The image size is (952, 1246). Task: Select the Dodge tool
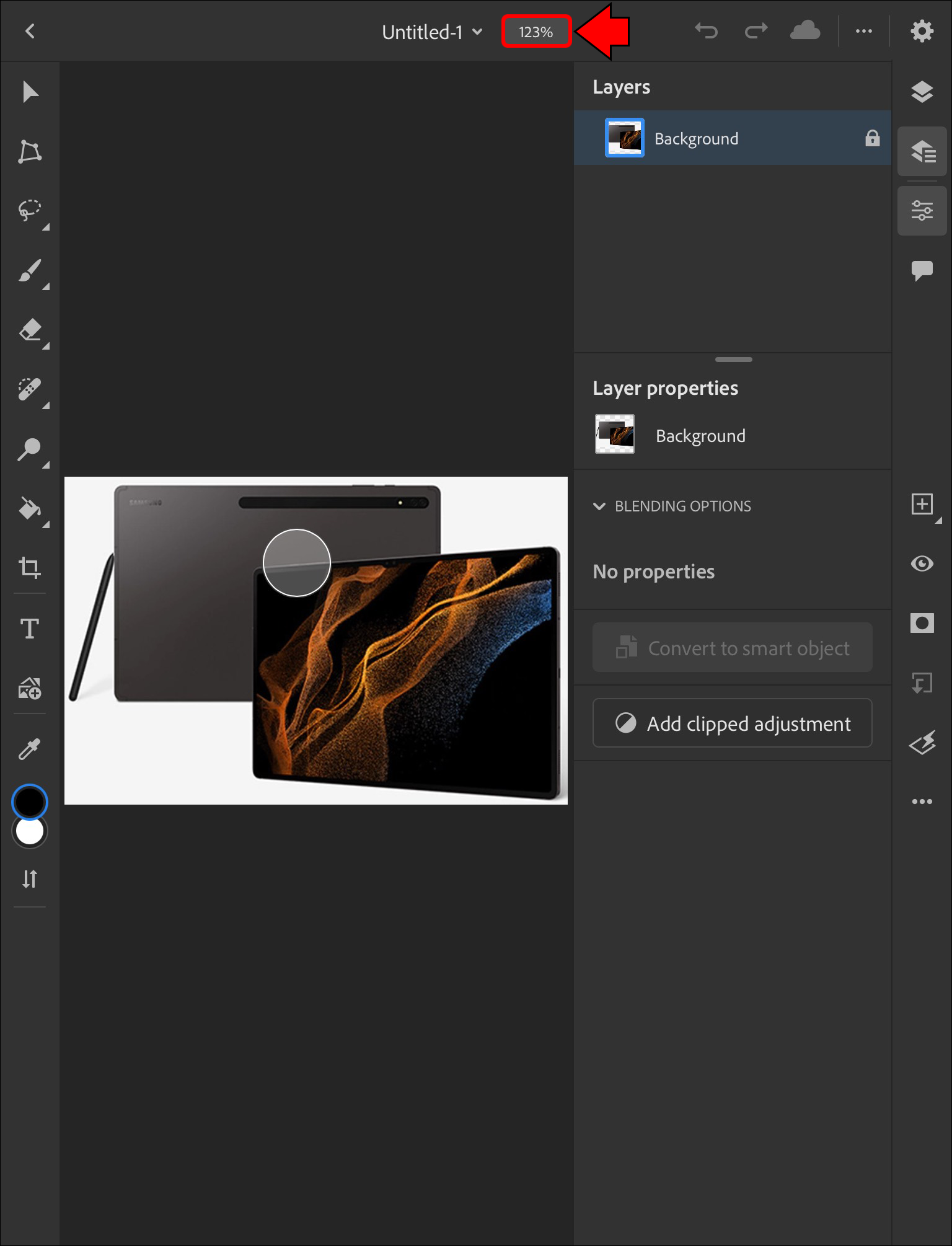click(x=30, y=449)
